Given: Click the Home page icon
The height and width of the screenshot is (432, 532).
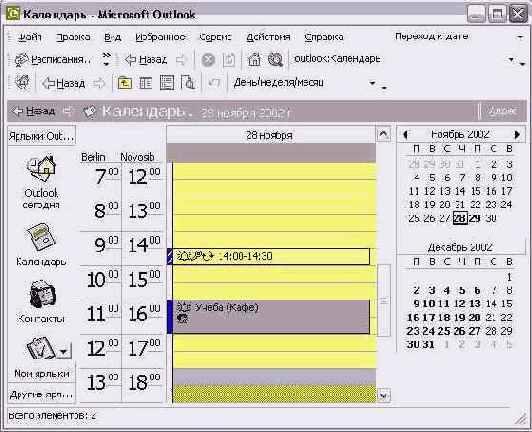Looking at the screenshot, I should [x=254, y=60].
